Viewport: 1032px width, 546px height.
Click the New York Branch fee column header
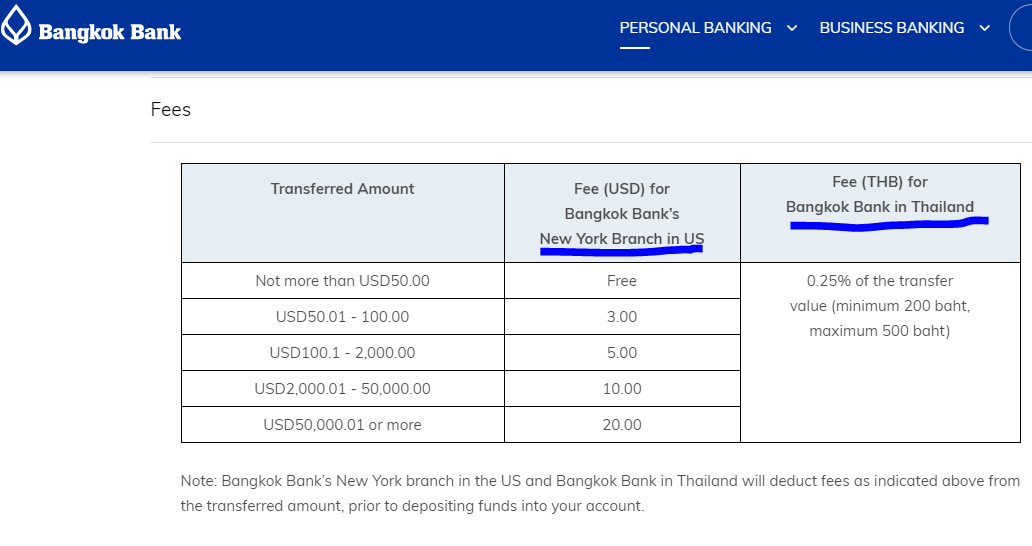(622, 213)
